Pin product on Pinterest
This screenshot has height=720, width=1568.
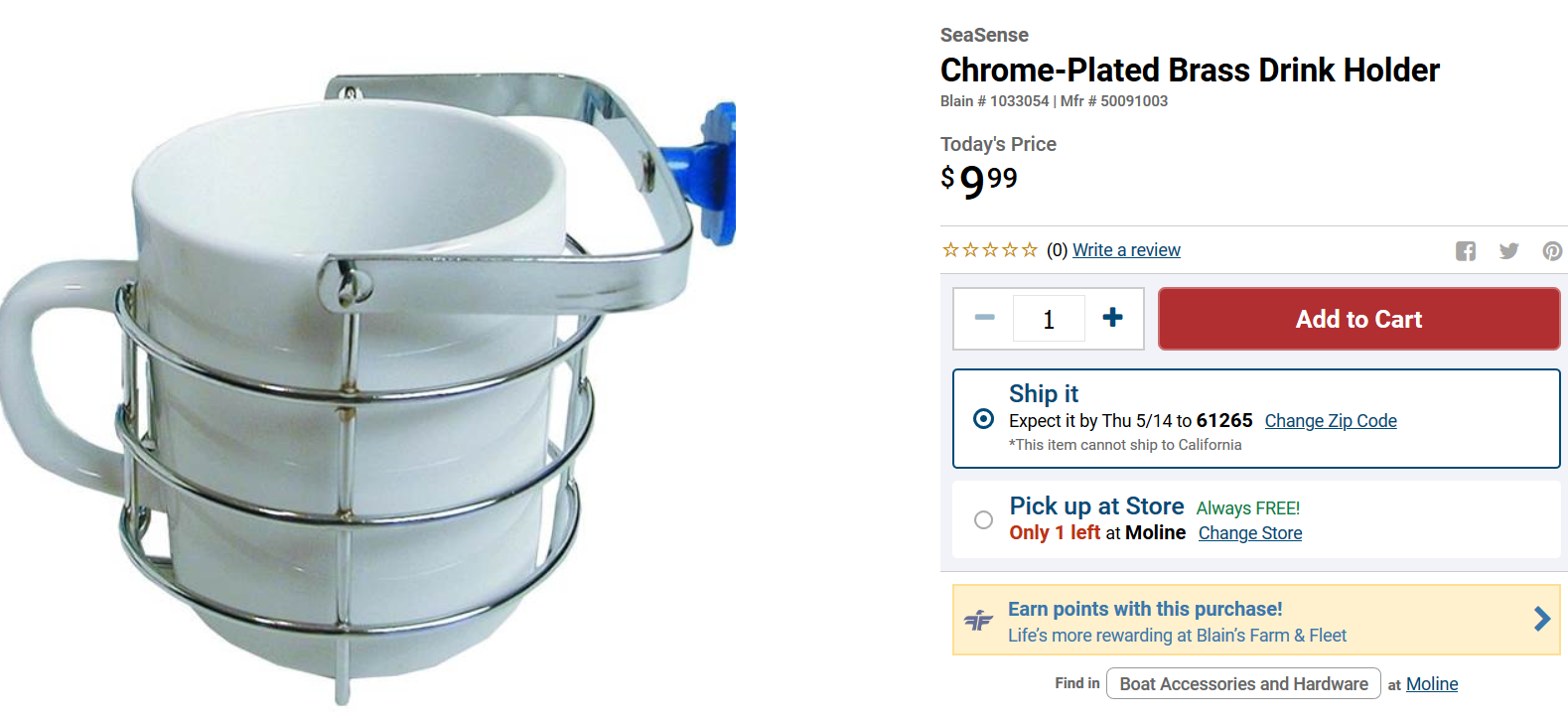point(1552,251)
